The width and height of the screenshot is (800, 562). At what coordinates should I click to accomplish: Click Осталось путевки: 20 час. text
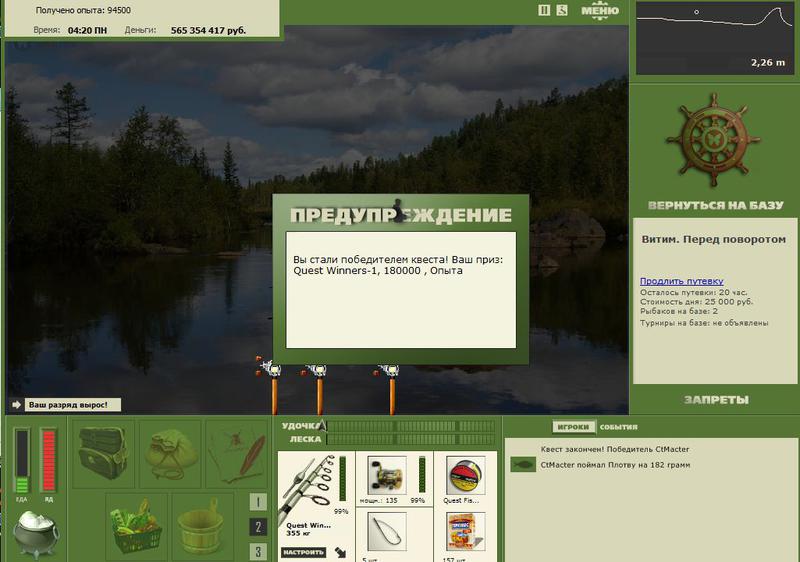(693, 293)
